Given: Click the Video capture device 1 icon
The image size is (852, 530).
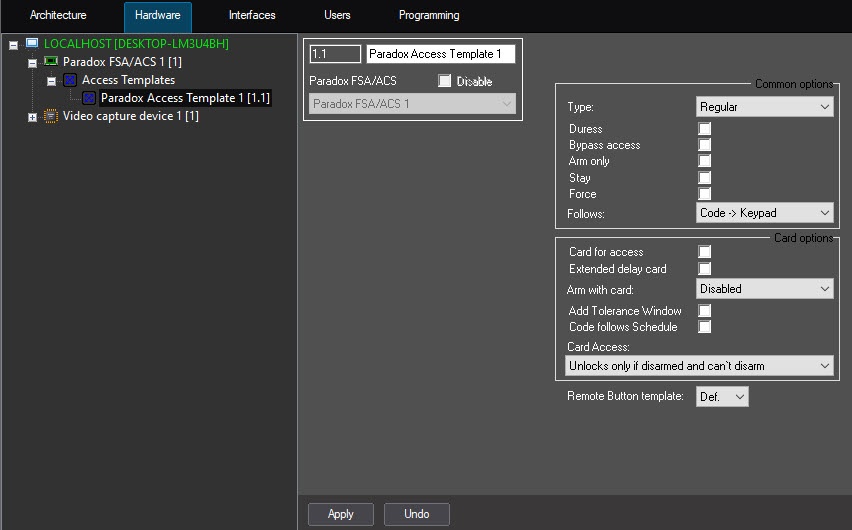Looking at the screenshot, I should pos(52,116).
